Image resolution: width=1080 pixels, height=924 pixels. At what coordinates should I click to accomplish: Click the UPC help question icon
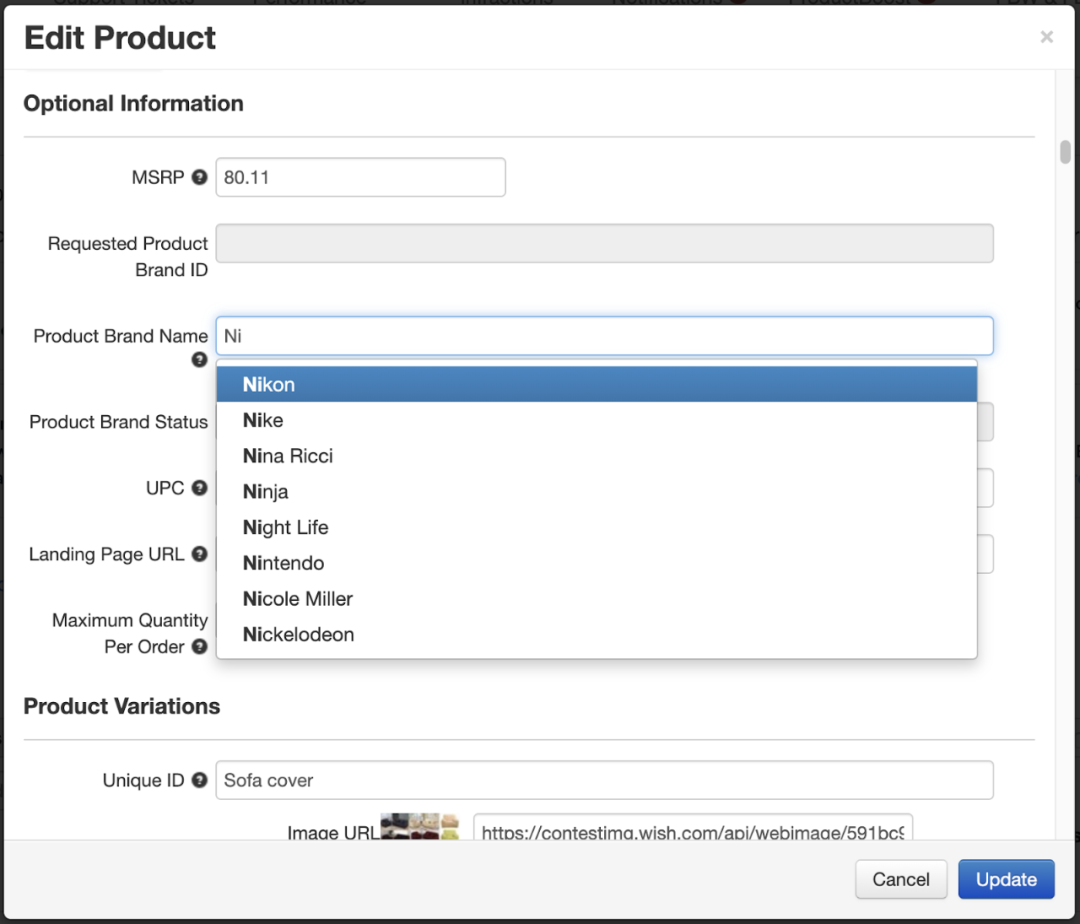click(x=200, y=488)
